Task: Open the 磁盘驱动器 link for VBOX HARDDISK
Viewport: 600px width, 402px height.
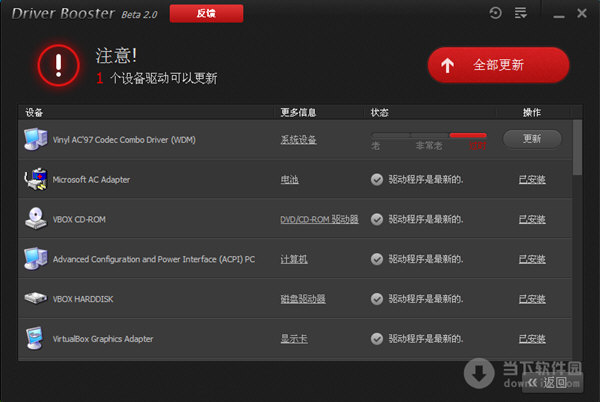Action: (303, 299)
